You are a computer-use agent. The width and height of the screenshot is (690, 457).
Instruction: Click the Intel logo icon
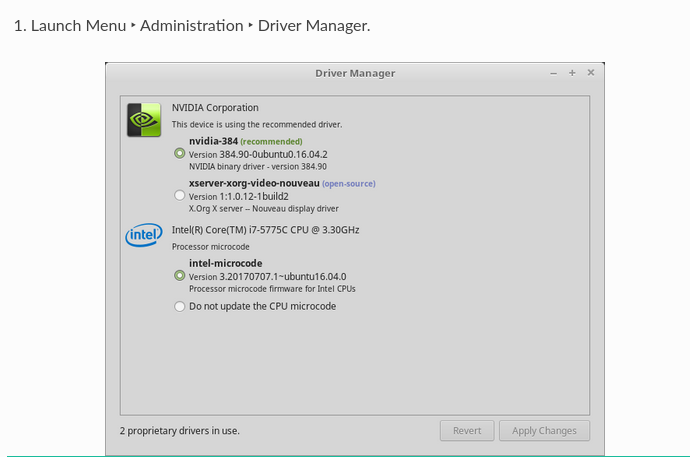click(144, 235)
